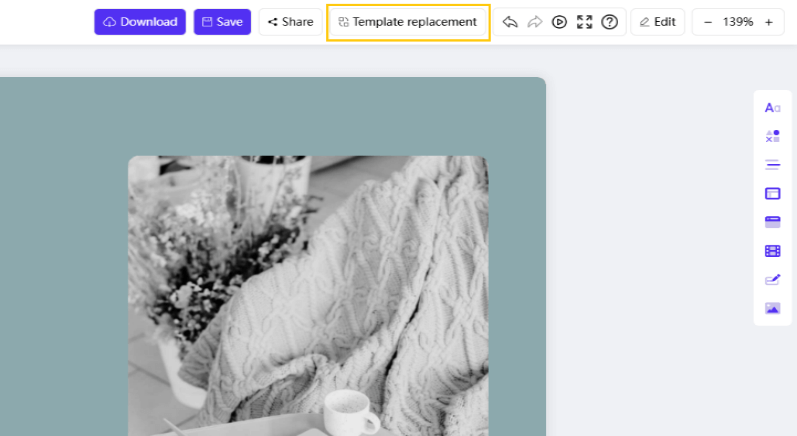Decrease zoom with the minus button
Image resolution: width=797 pixels, height=436 pixels.
708,22
